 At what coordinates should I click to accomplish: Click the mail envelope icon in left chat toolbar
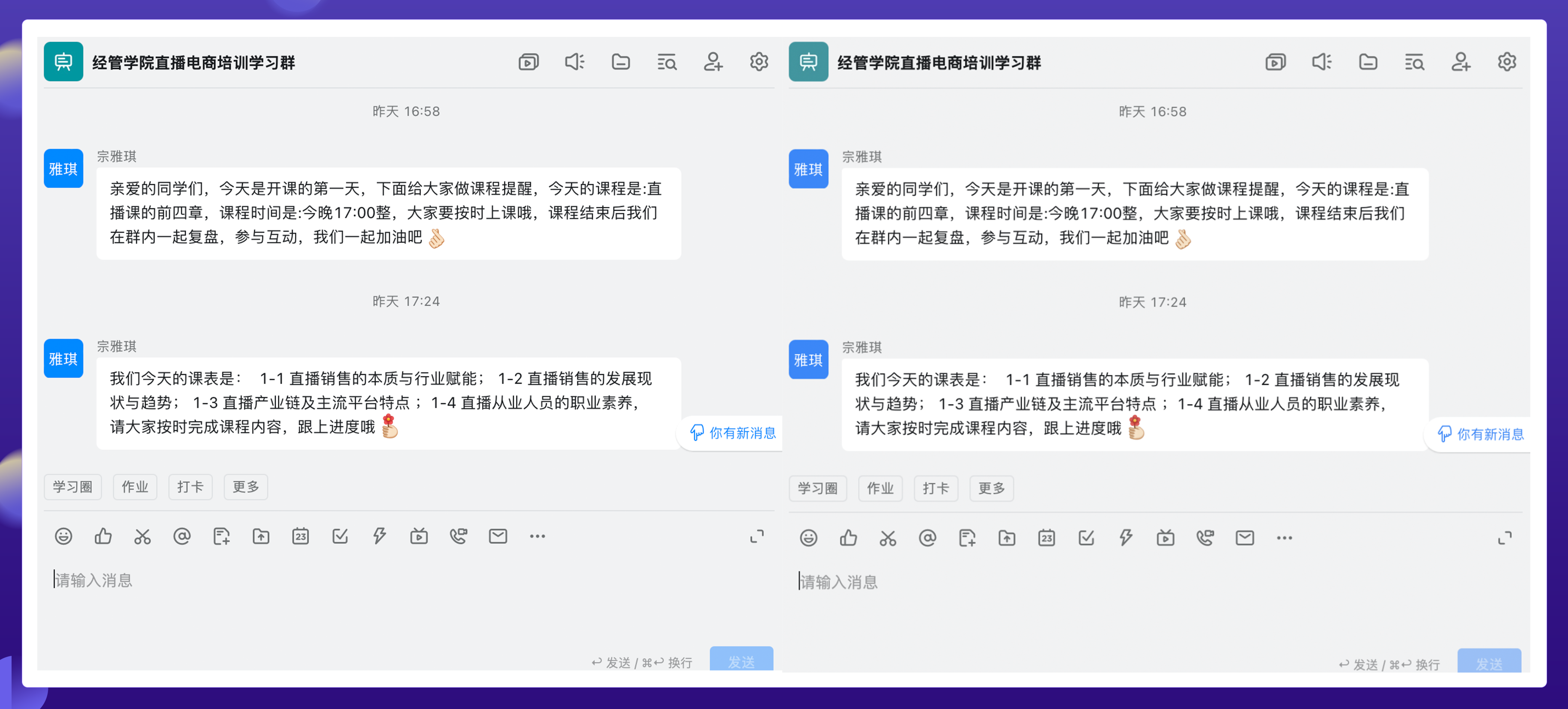click(498, 536)
